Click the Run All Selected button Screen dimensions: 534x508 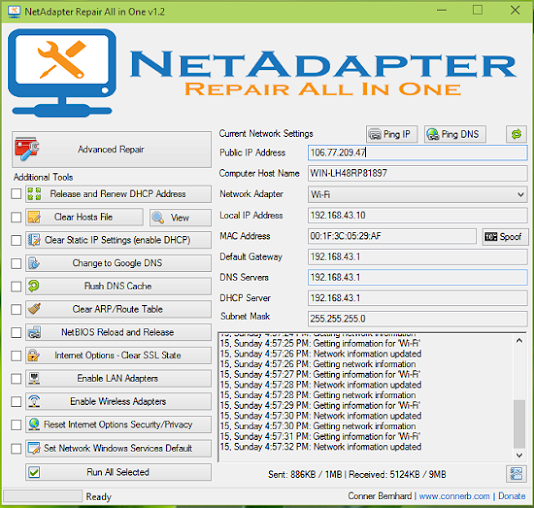(x=118, y=472)
